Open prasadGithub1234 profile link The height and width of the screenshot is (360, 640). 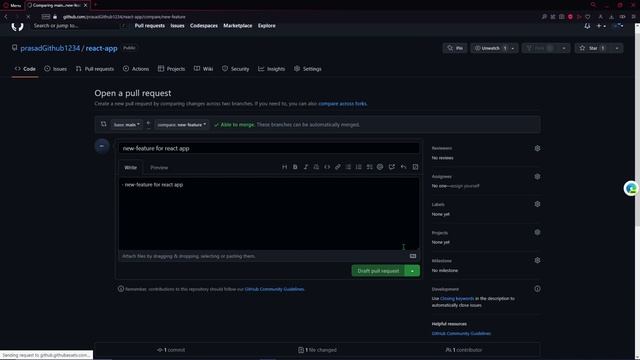coord(50,48)
